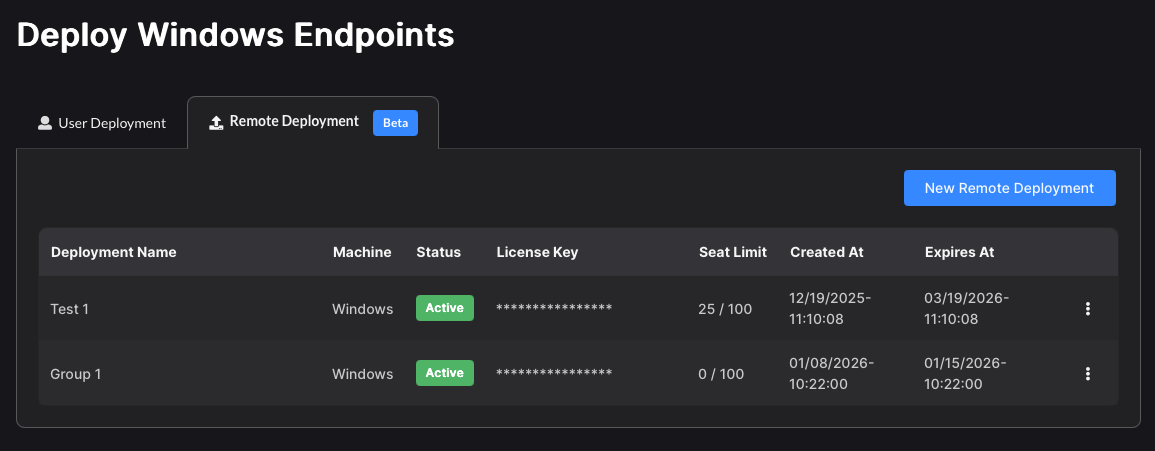Select the Group 1 deployment name
This screenshot has width=1155, height=451.
76,374
